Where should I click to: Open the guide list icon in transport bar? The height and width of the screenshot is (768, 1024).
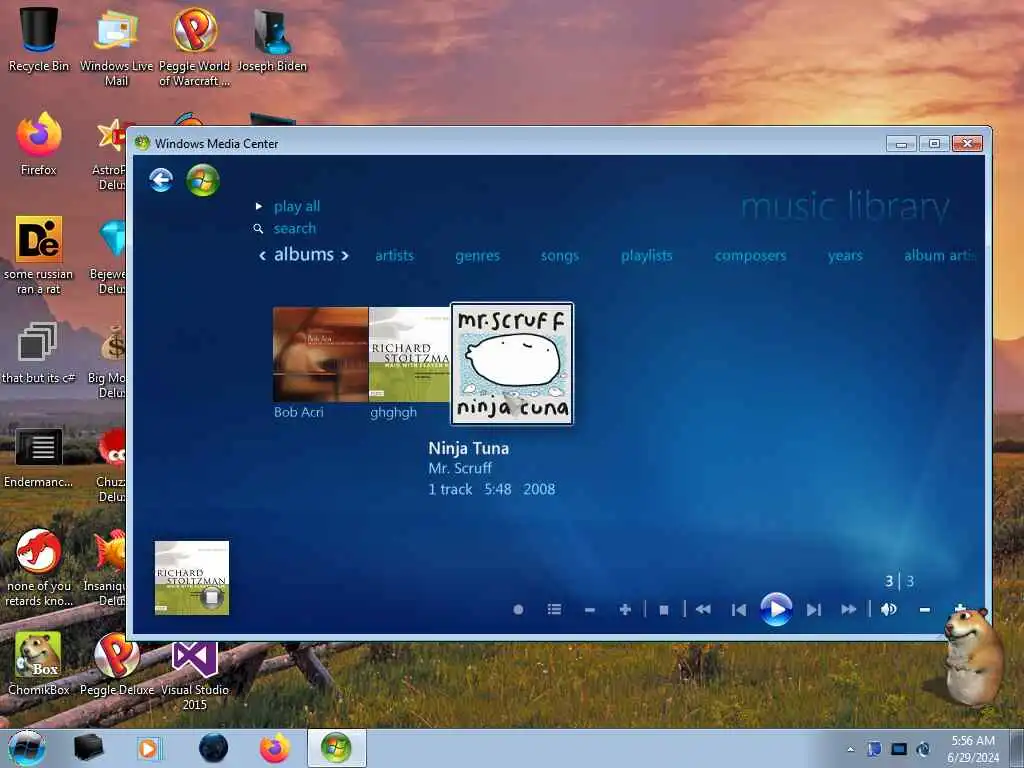pyautogui.click(x=554, y=609)
